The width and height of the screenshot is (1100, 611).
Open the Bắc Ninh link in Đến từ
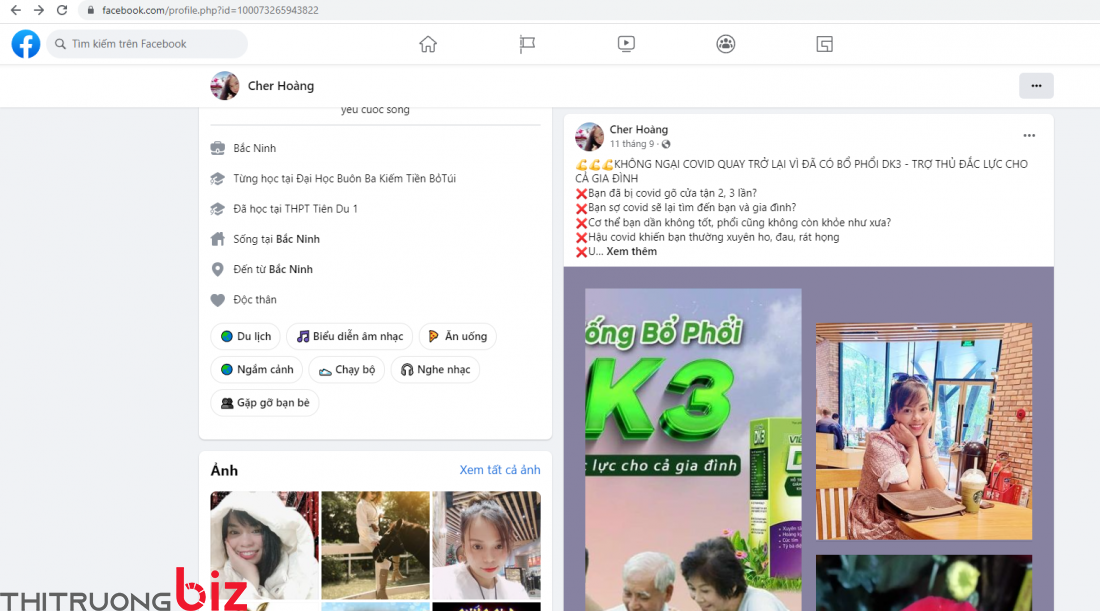pos(290,269)
